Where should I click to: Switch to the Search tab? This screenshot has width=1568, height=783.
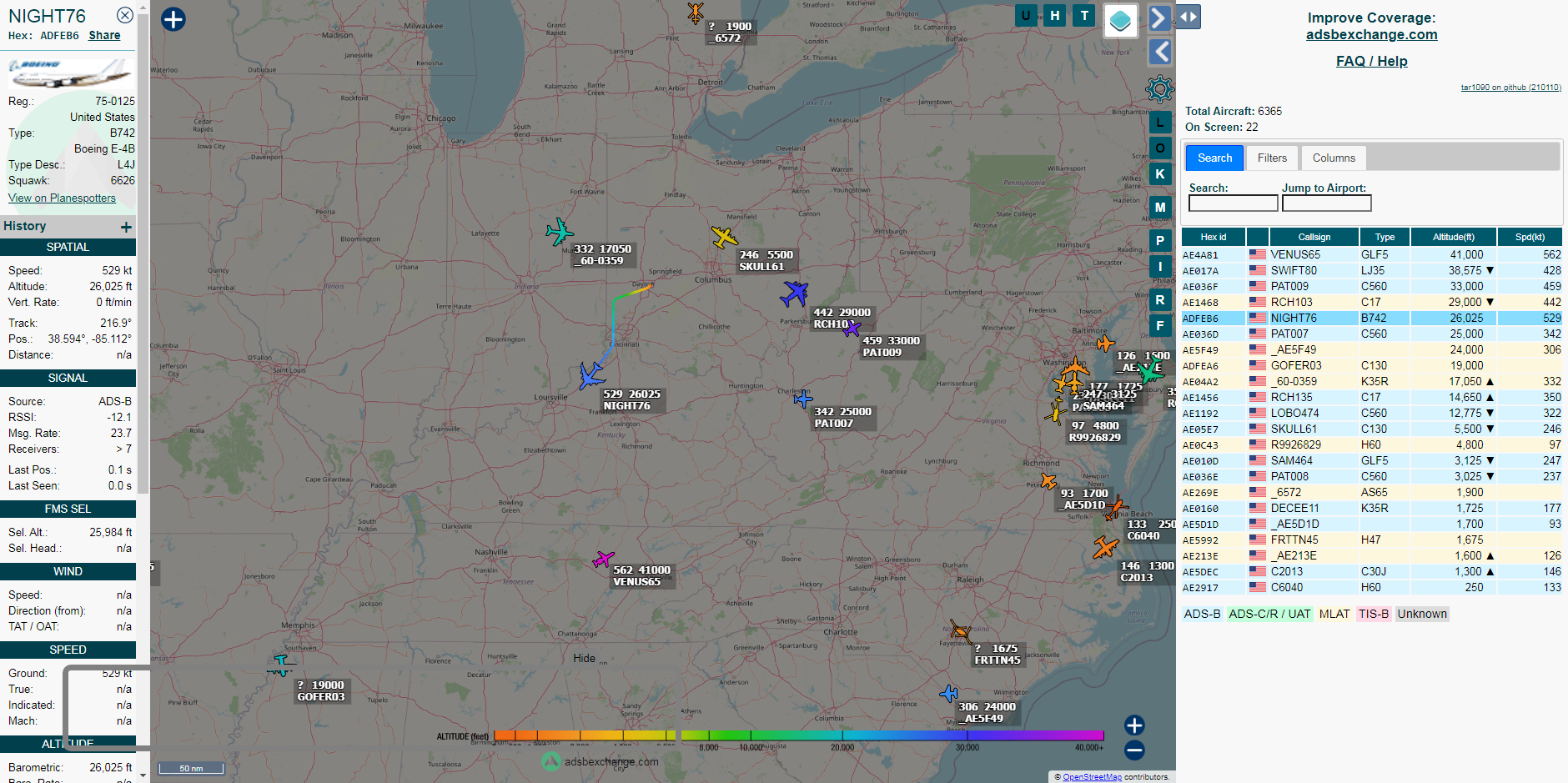click(x=1214, y=158)
